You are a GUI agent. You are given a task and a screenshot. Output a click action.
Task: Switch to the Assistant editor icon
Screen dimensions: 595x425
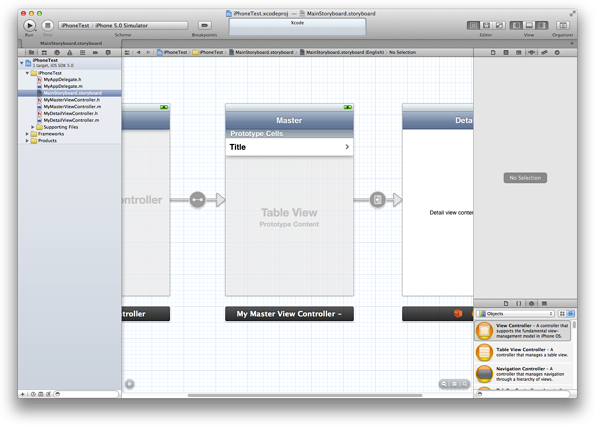click(486, 25)
